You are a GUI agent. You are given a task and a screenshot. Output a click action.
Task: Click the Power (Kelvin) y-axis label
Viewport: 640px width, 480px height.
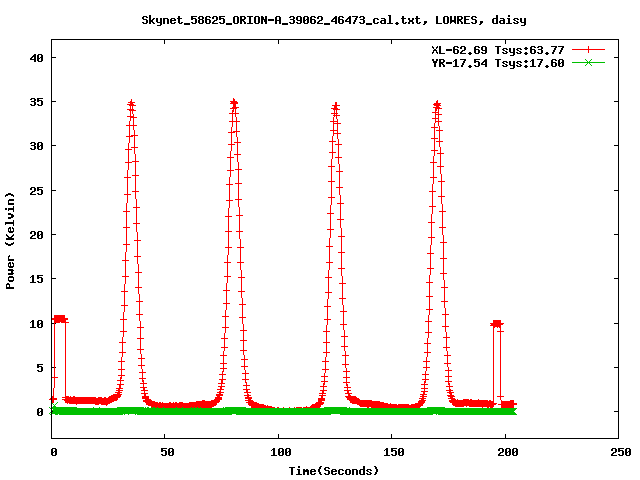click(x=10, y=241)
